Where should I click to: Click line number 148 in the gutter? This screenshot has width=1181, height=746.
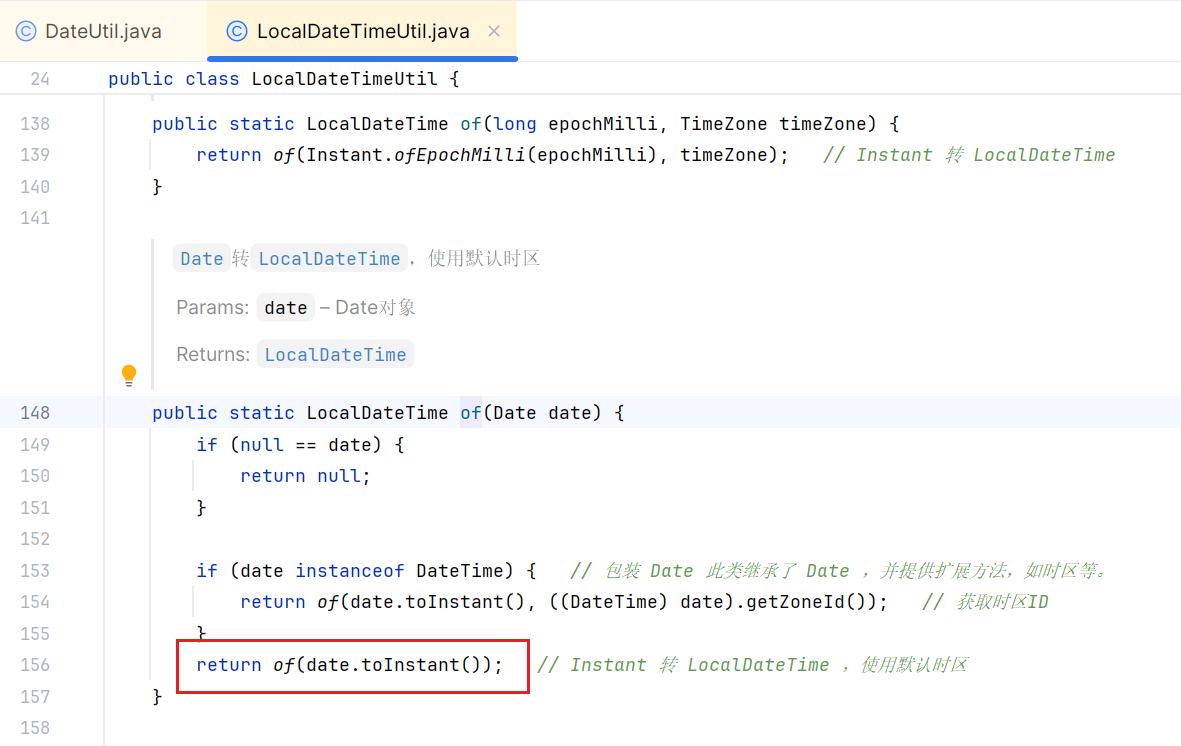click(x=35, y=412)
